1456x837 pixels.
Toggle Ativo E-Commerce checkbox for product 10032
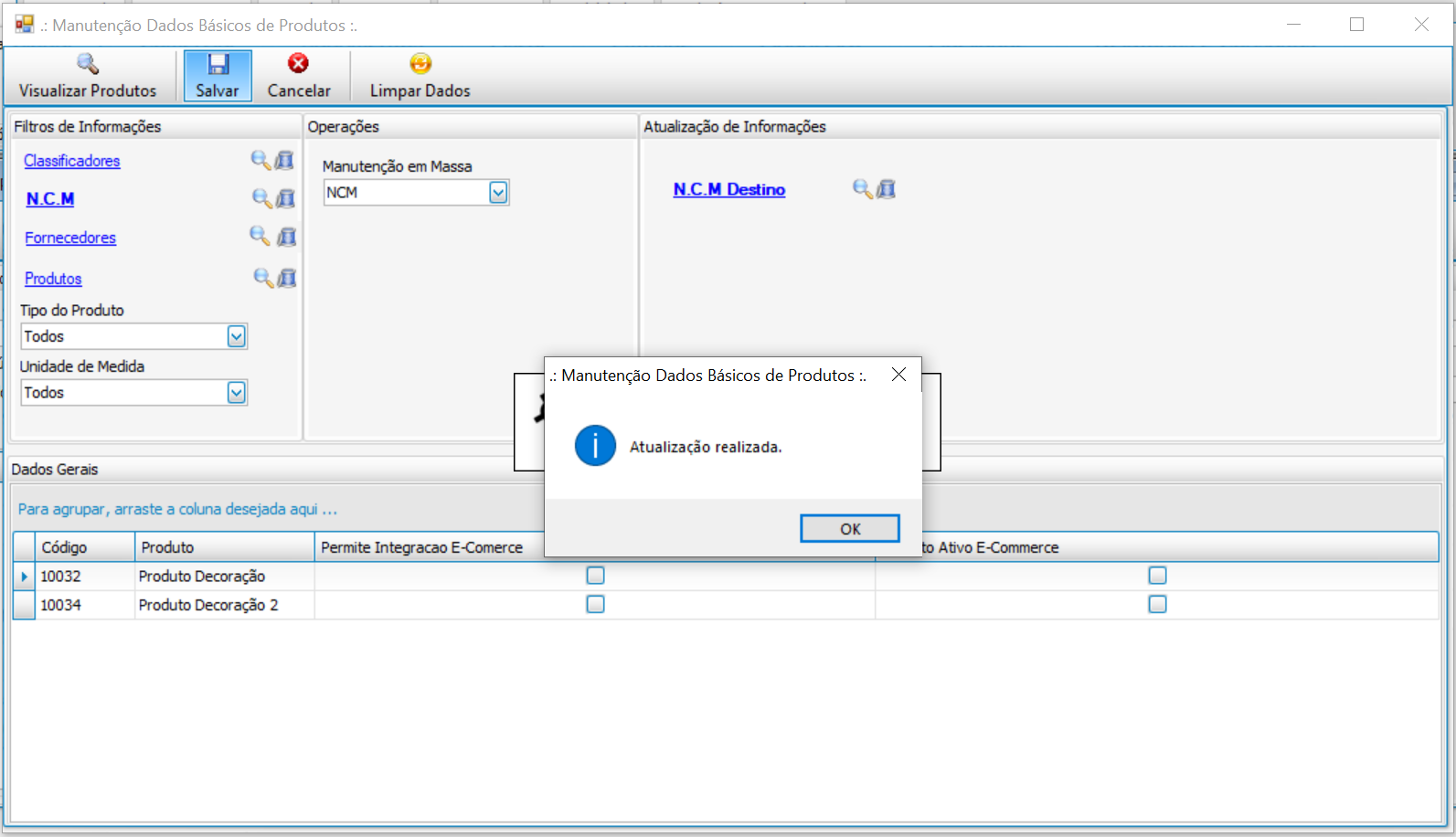click(x=1157, y=576)
